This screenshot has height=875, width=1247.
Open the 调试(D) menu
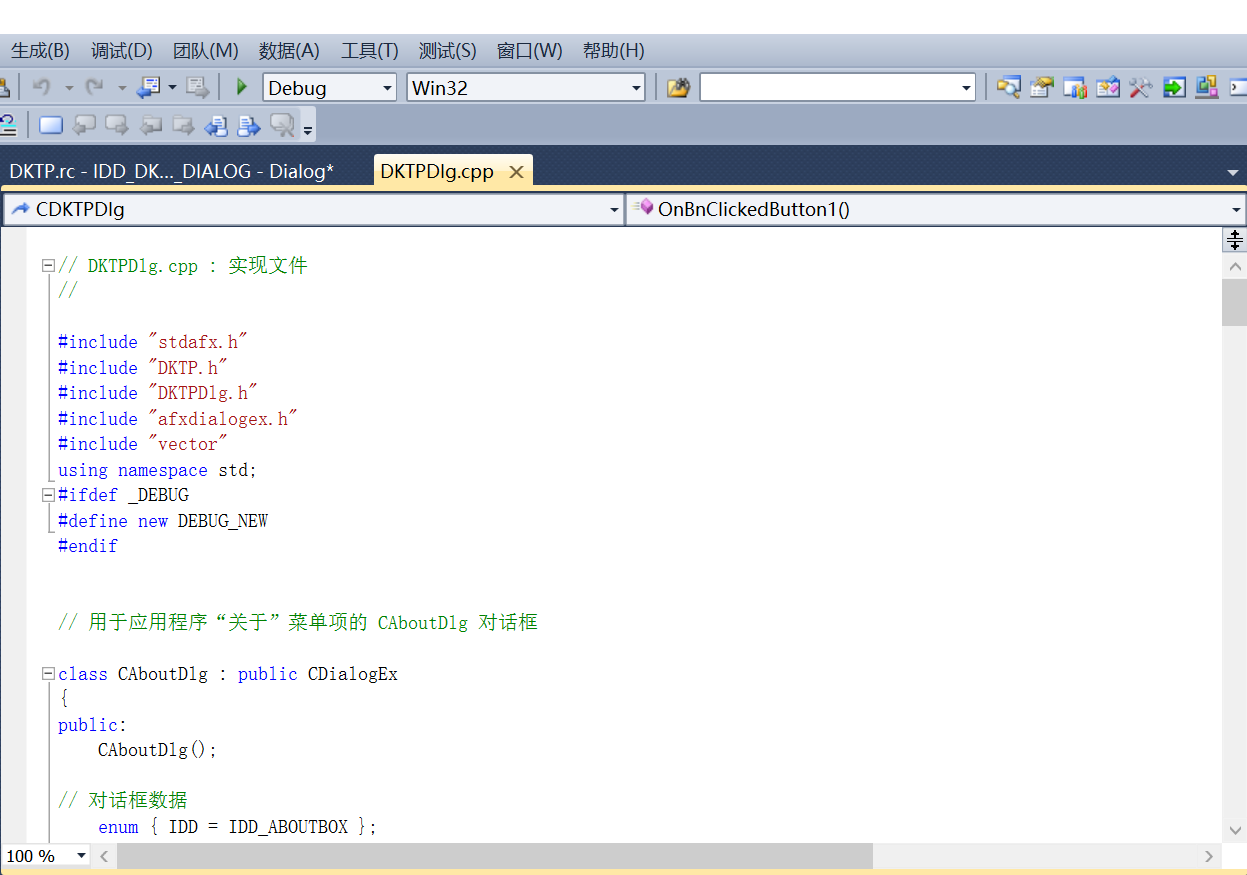click(x=122, y=50)
